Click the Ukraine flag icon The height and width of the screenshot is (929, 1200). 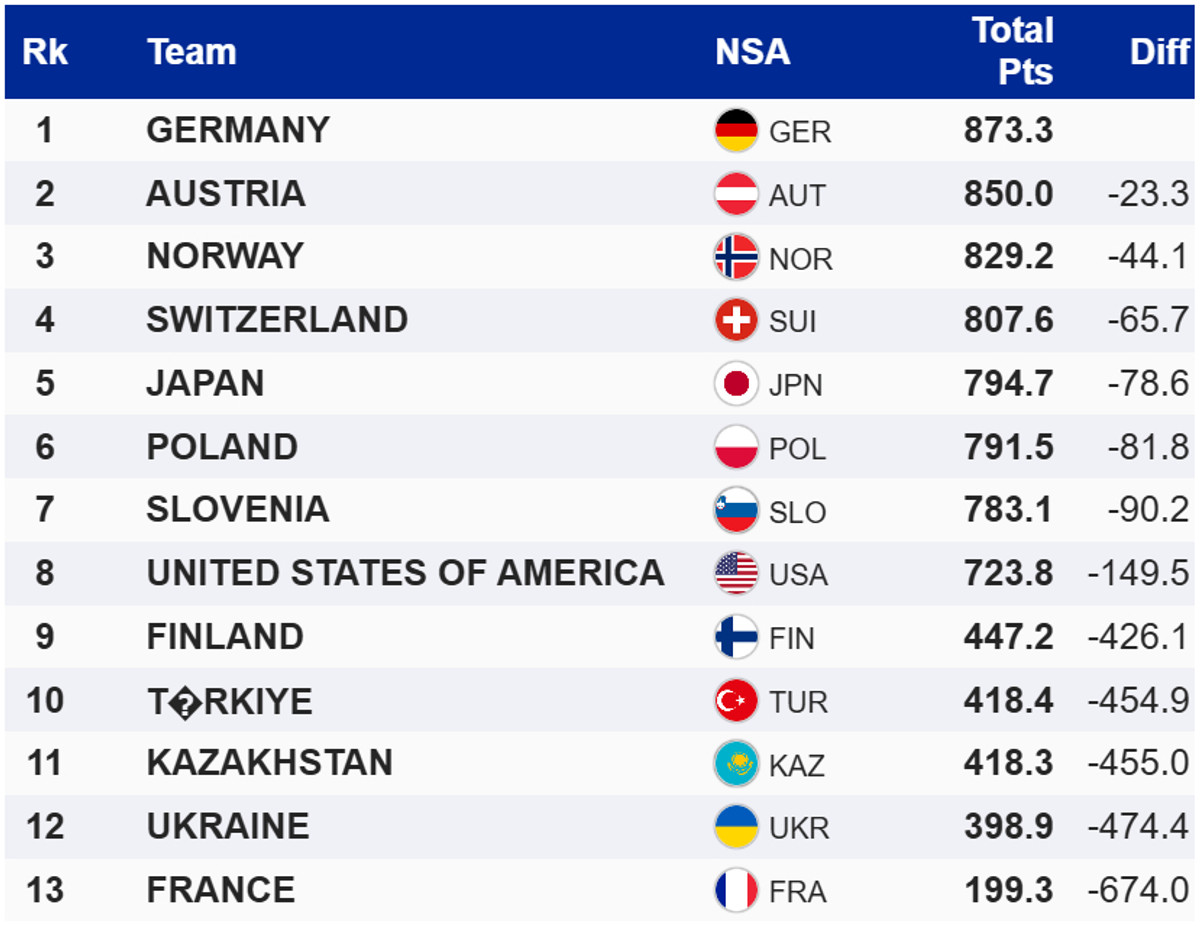(x=736, y=827)
